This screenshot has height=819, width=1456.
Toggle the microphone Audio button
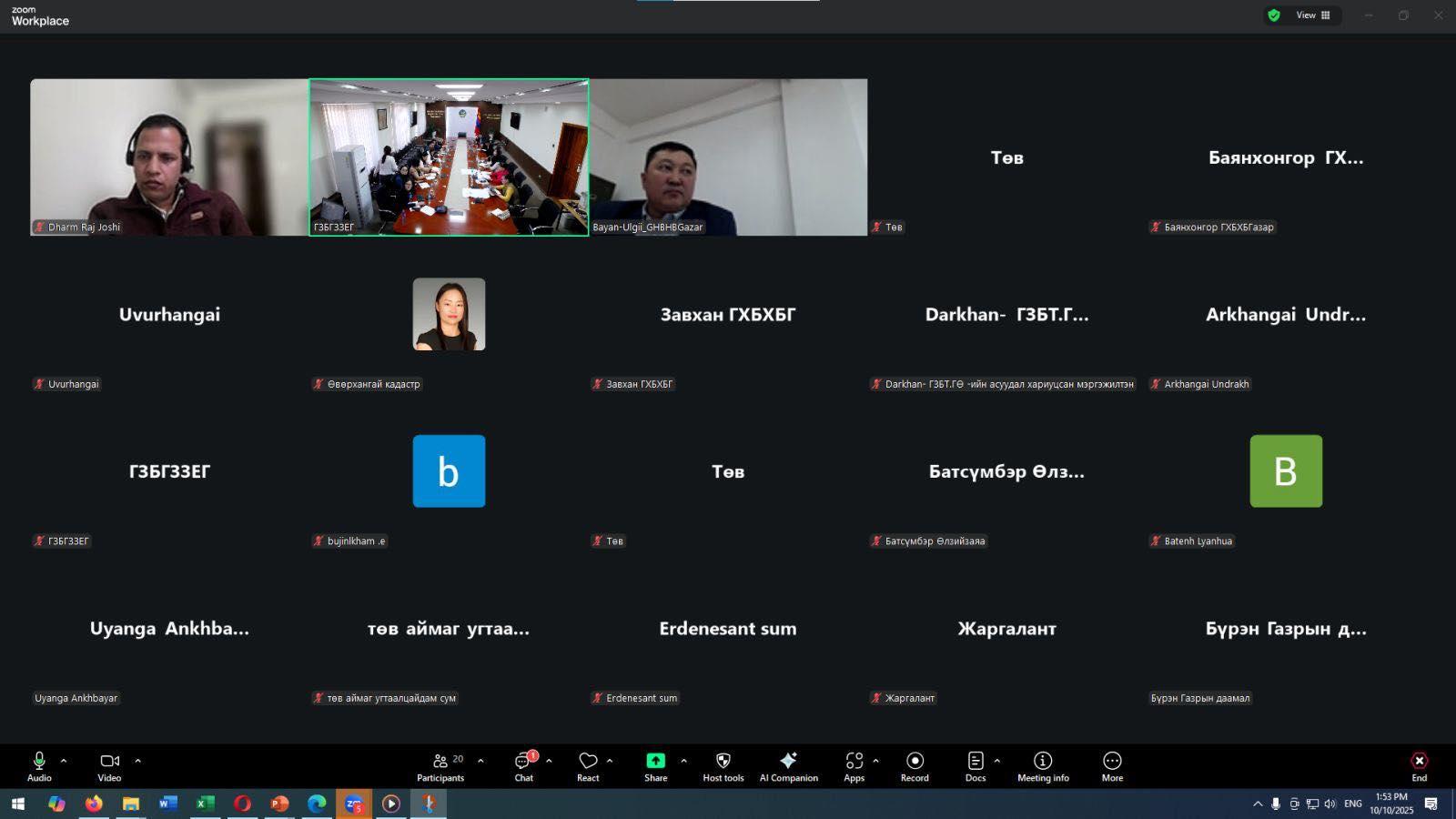[39, 766]
